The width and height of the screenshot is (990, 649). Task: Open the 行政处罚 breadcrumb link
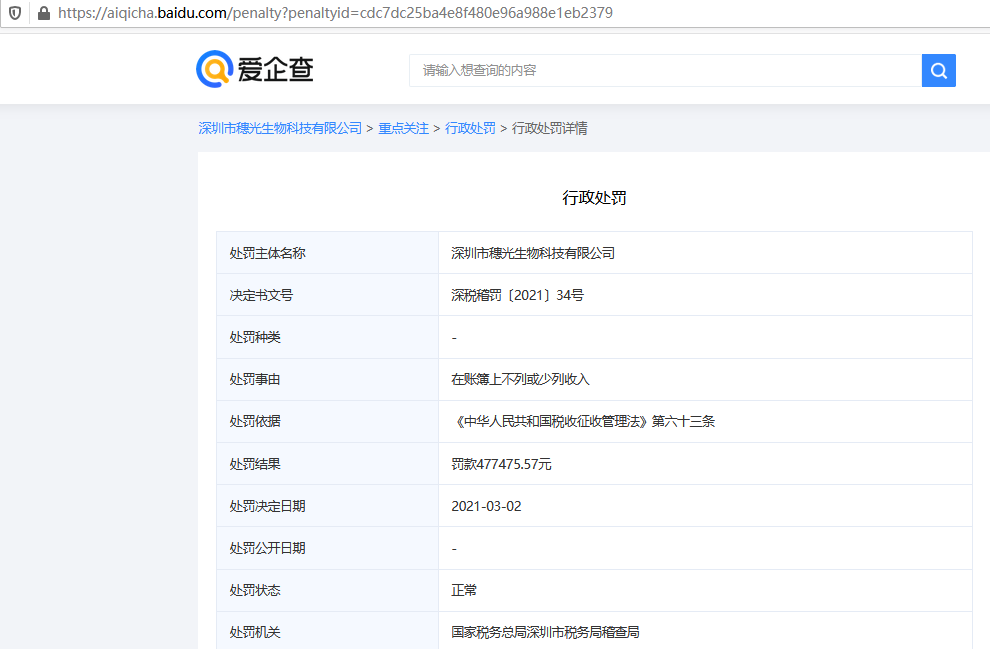pyautogui.click(x=470, y=128)
